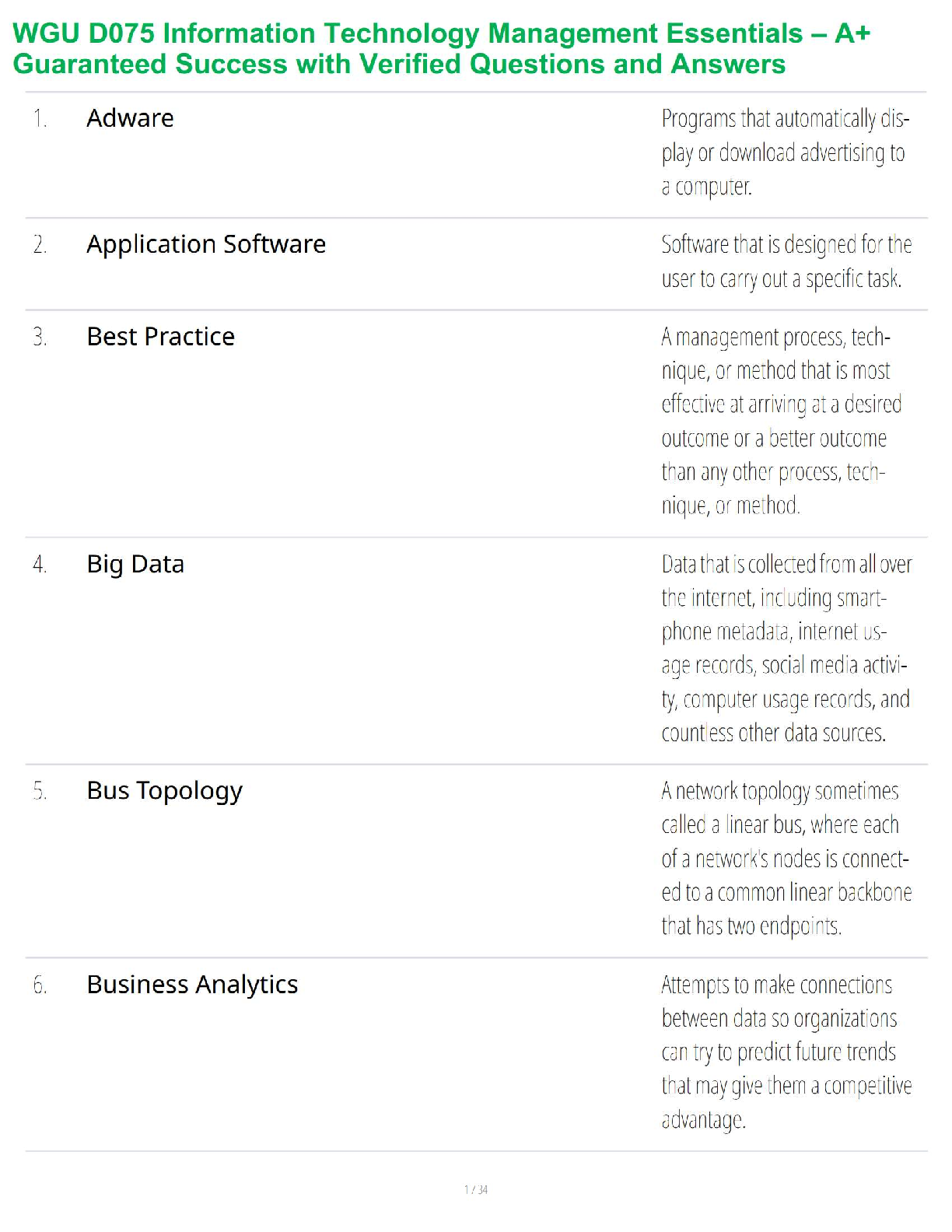Click the Adware definition text

click(785, 152)
